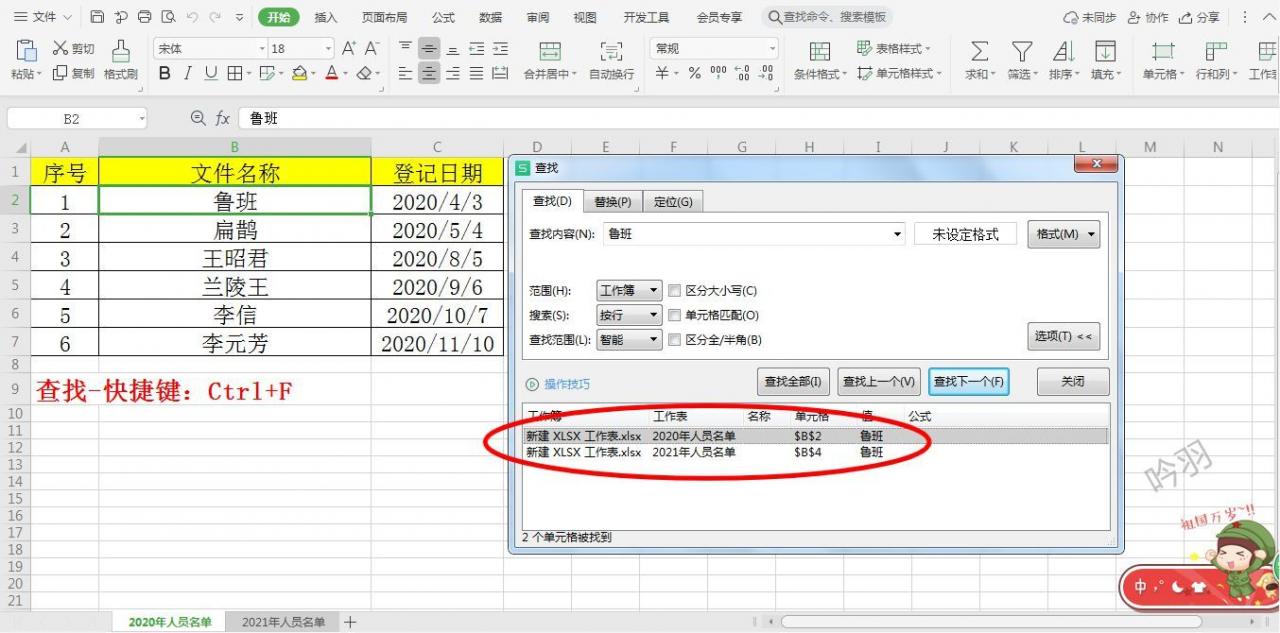The height and width of the screenshot is (633, 1280).
Task: Open the 范围 工作簿 dropdown
Action: pyautogui.click(x=629, y=291)
